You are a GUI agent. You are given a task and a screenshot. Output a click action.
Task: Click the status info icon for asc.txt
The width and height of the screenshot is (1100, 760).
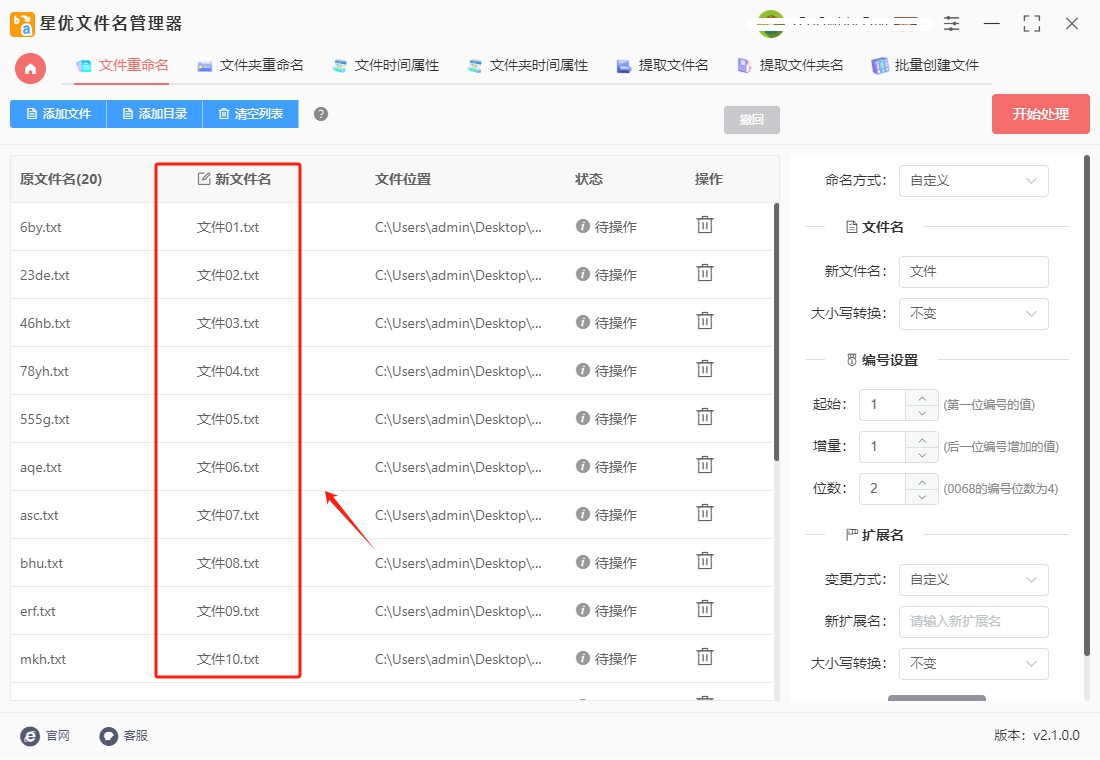[582, 514]
